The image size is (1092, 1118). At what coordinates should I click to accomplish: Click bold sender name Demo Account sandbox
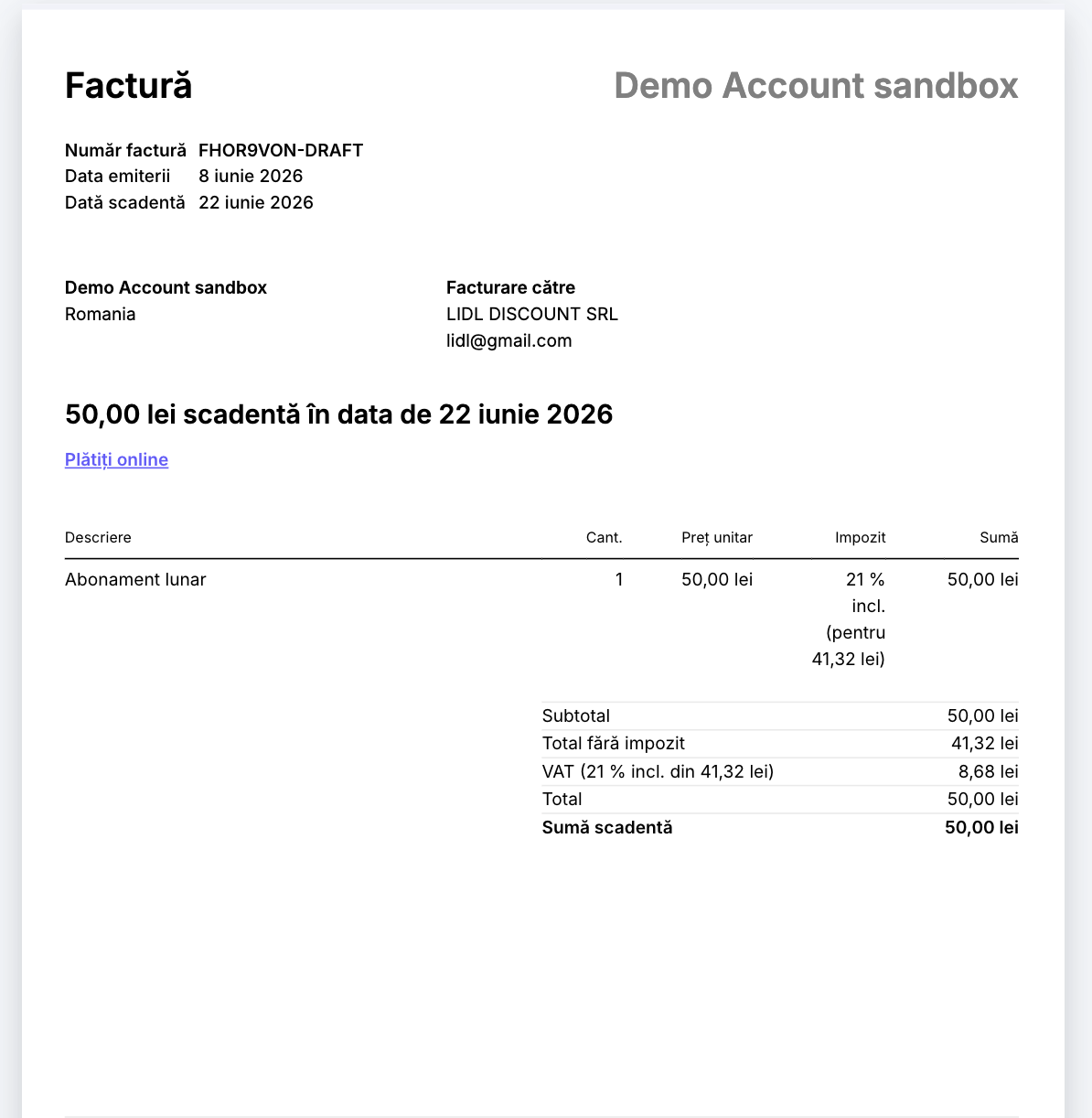pos(166,287)
